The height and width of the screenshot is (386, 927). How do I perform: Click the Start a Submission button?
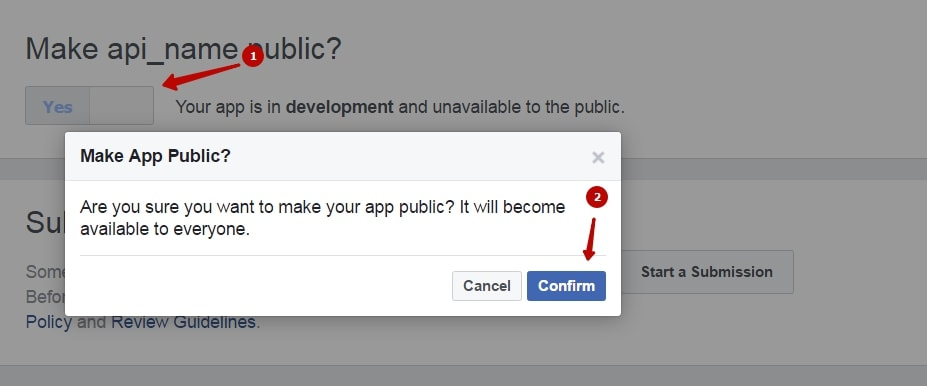[706, 272]
